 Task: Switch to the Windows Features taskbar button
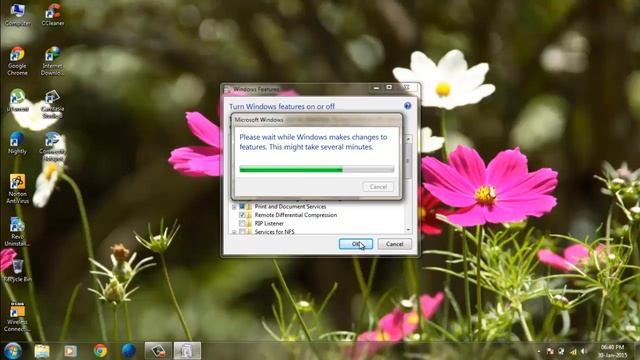[x=187, y=351]
